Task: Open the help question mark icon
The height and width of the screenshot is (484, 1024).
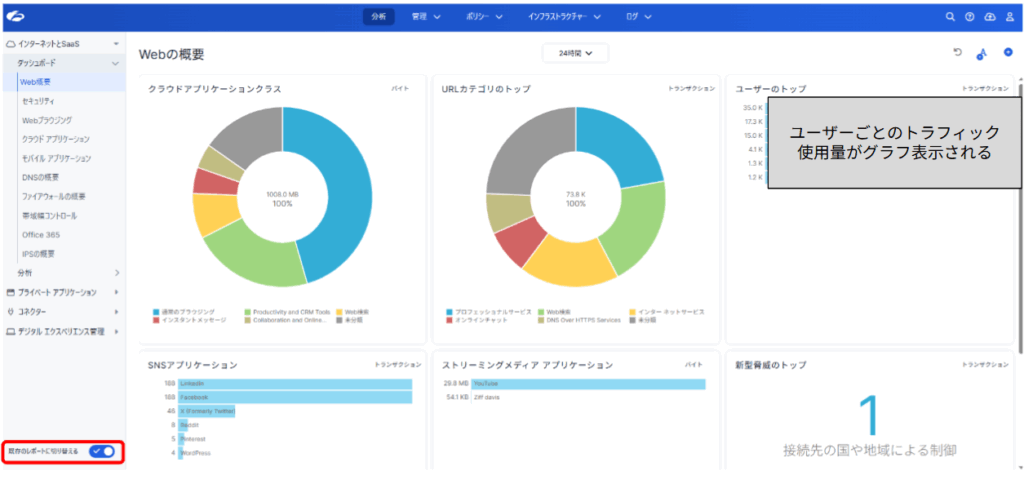Action: 970,17
